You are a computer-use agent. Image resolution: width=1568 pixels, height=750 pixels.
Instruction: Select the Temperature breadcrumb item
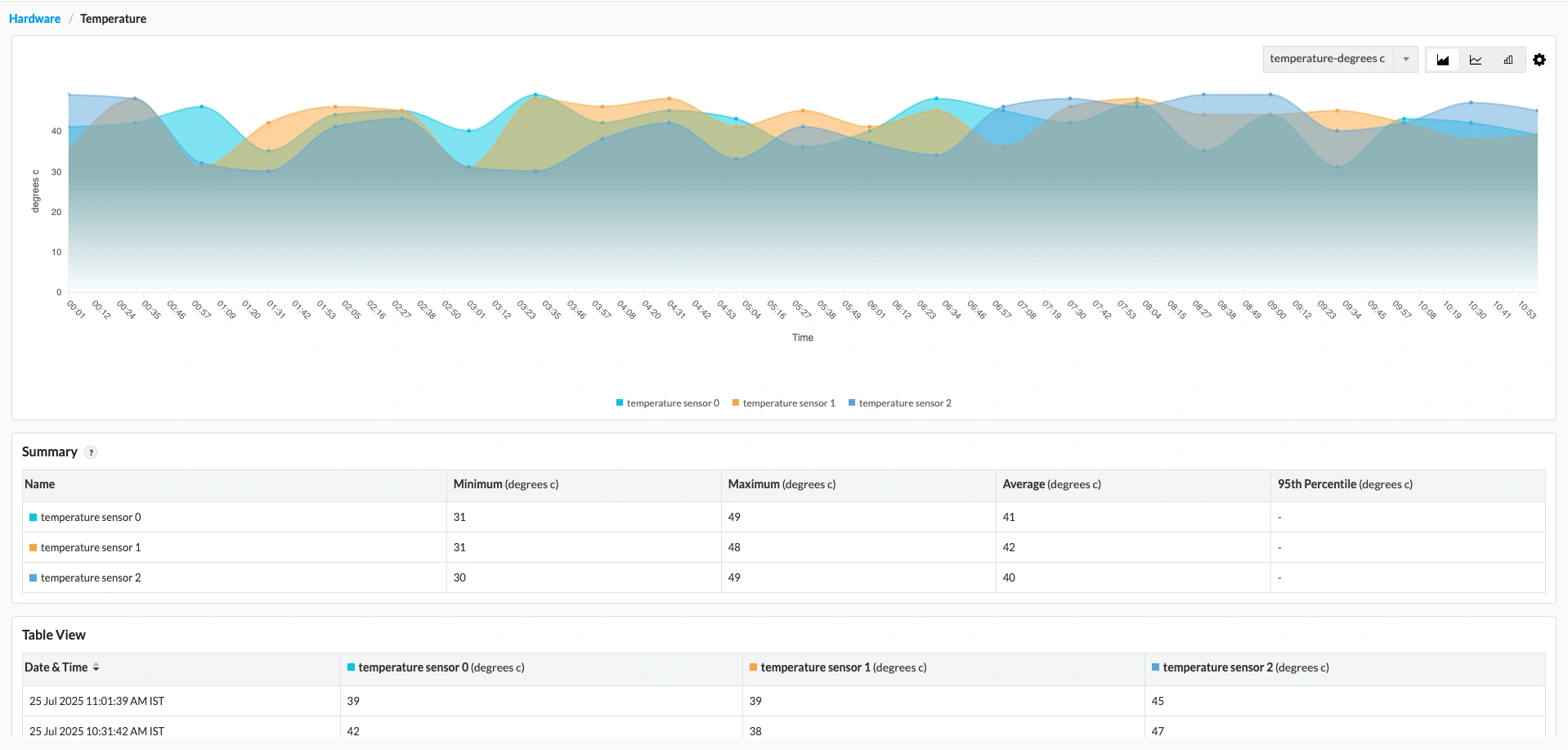click(x=113, y=18)
